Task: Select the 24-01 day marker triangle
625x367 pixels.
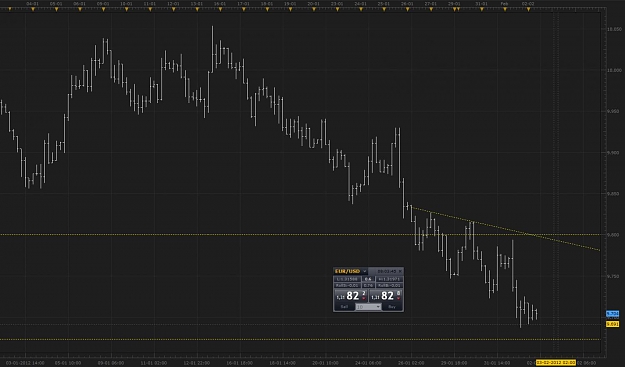Action: click(x=361, y=9)
